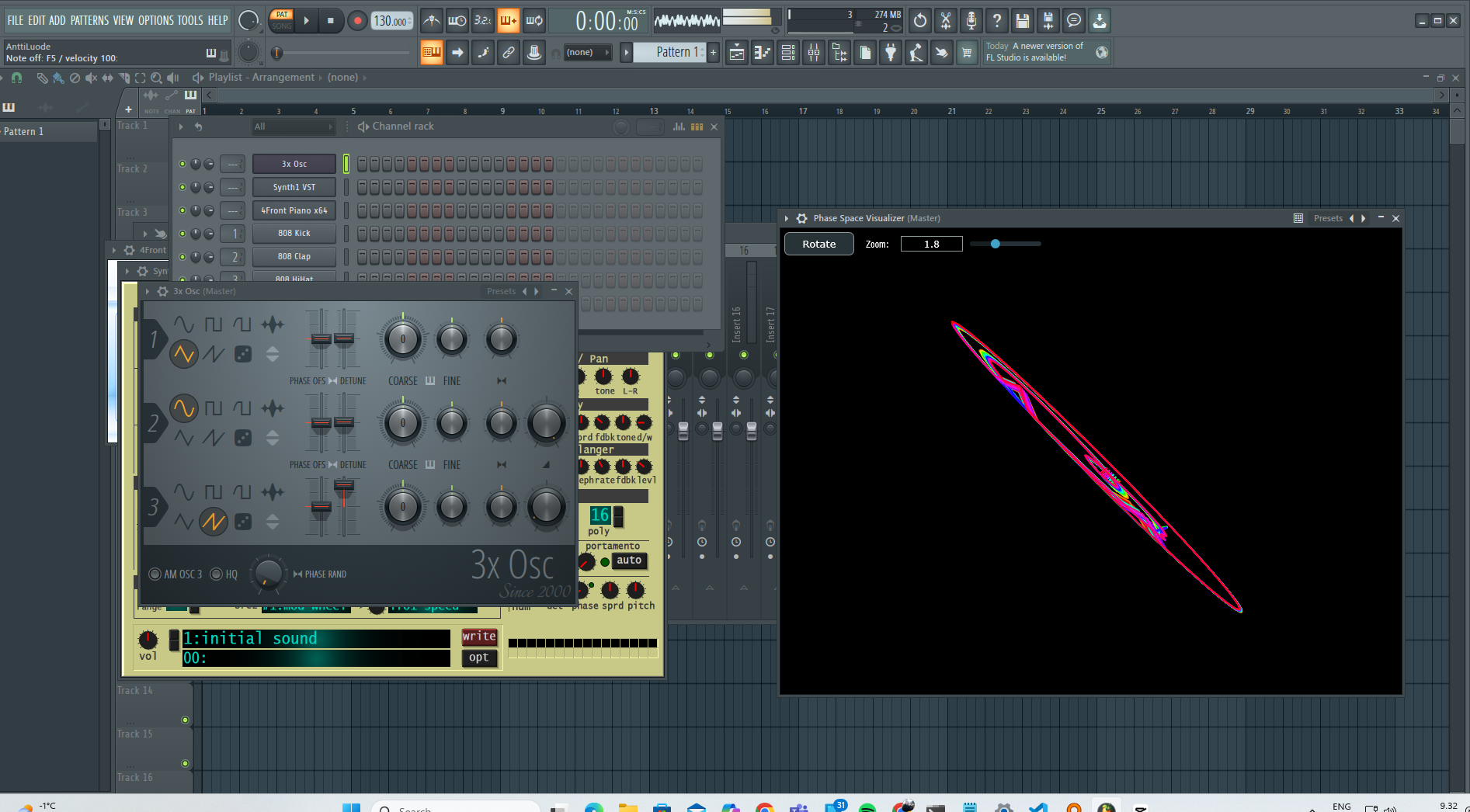Toggle wait for input to start playing
This screenshot has height=812, width=1470.
point(457,21)
